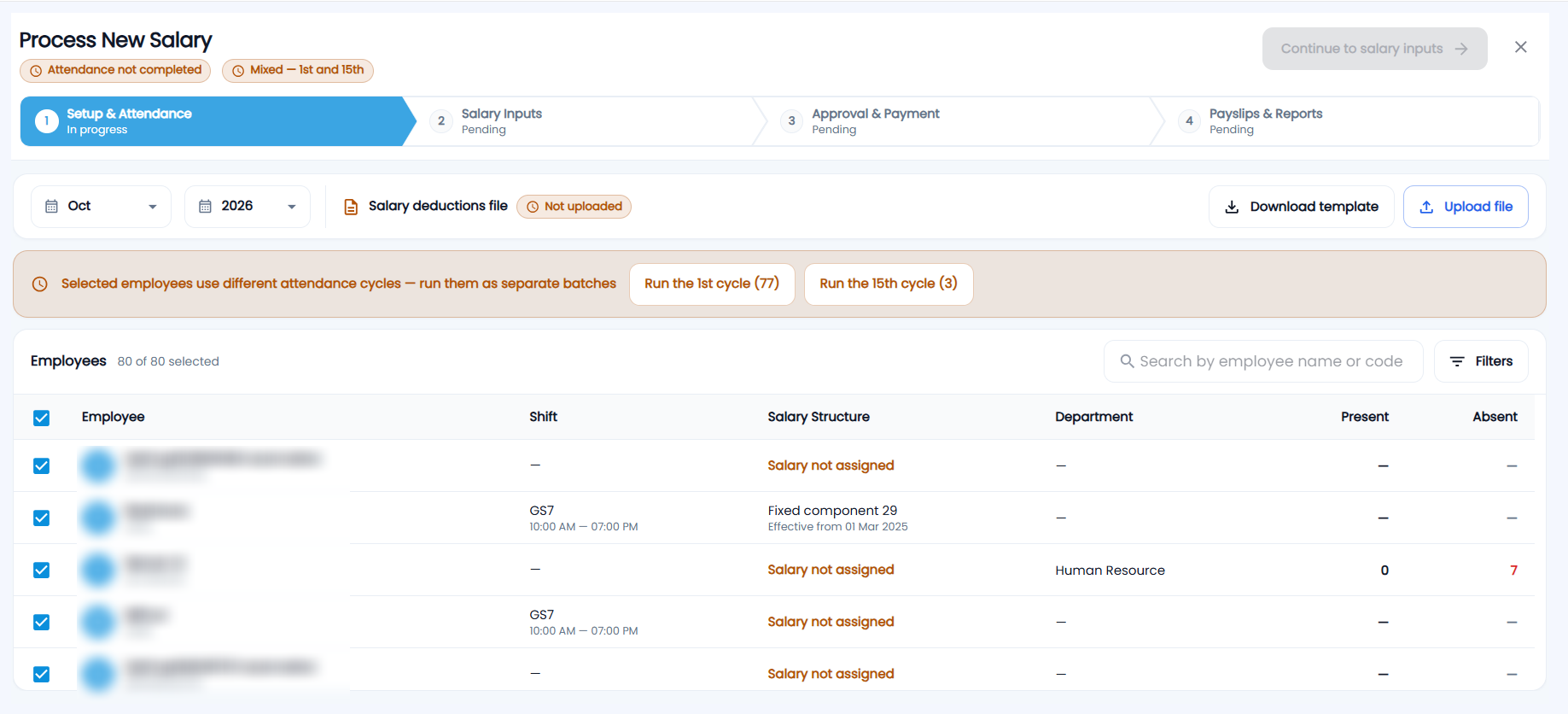Viewport: 1568px width, 714px height.
Task: Close the Process New Salary page
Action: point(1520,48)
